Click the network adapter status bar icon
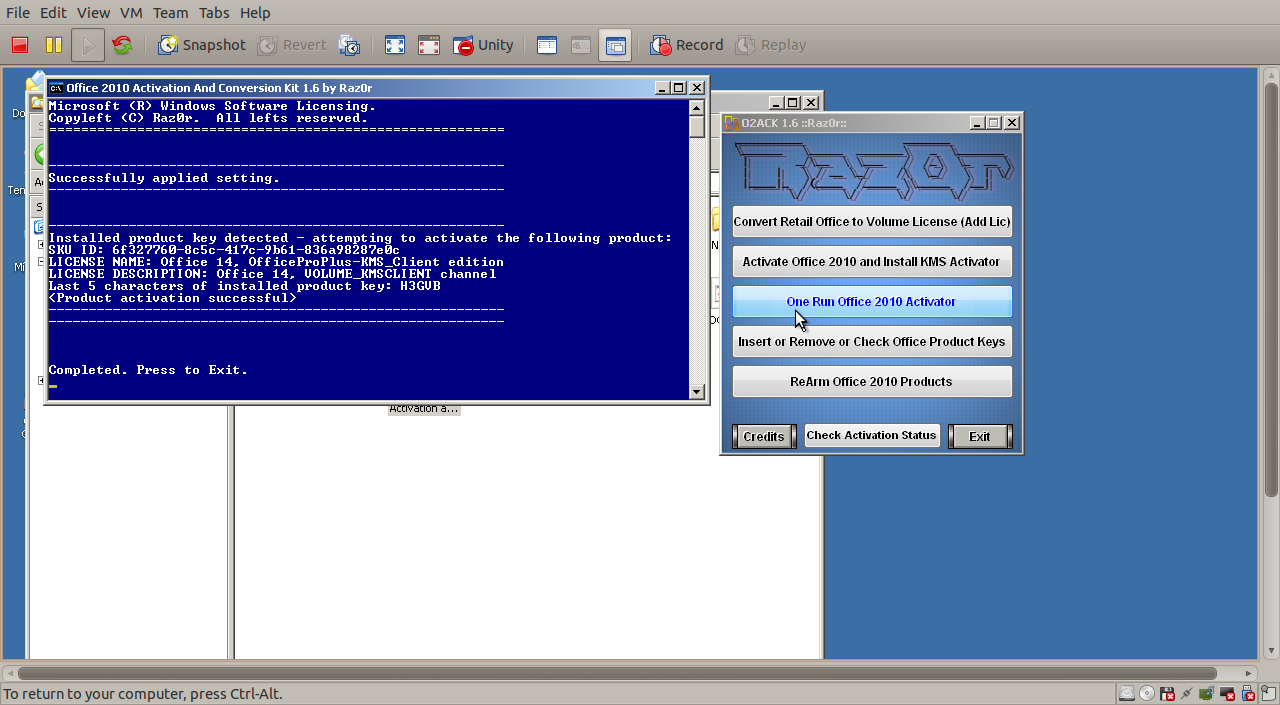The height and width of the screenshot is (705, 1280). (1186, 693)
